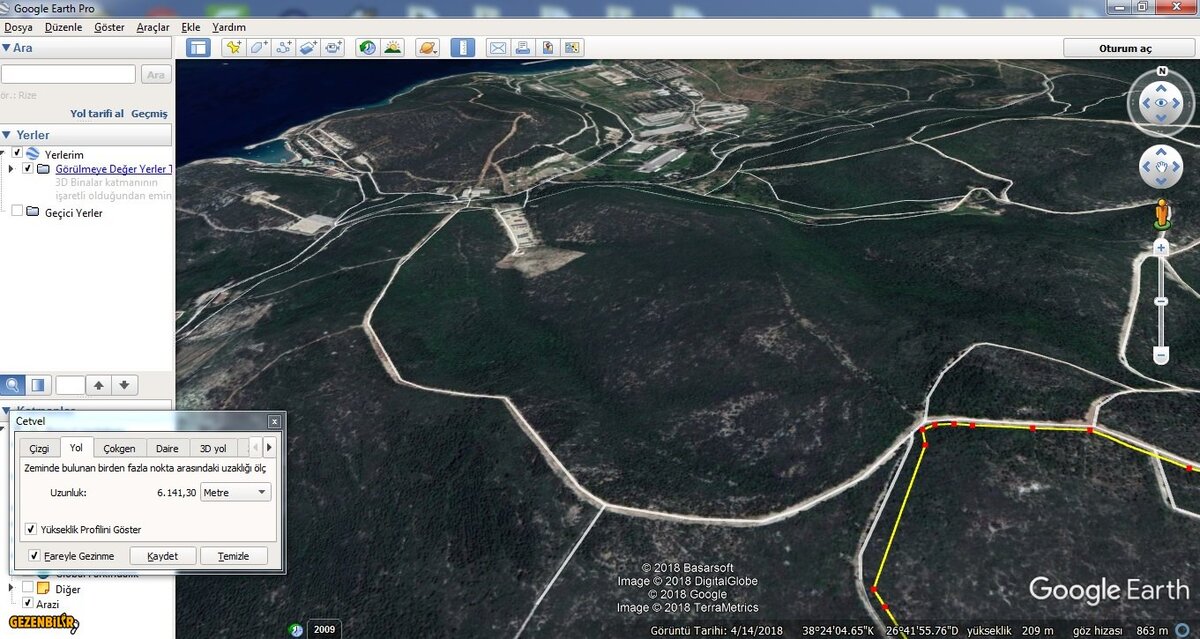Open the print icon in the toolbar

523,47
